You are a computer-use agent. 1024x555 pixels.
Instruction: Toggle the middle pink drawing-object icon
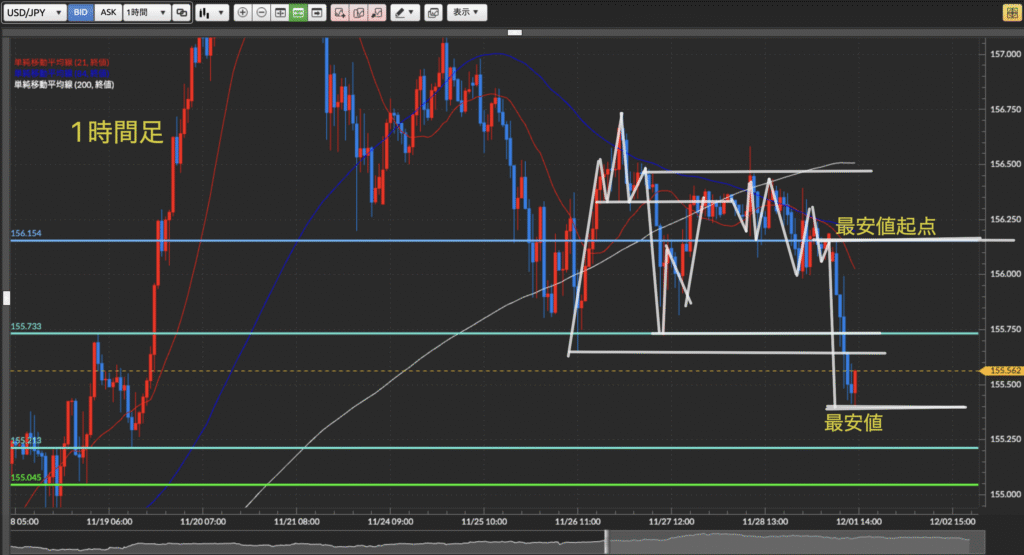[358, 13]
